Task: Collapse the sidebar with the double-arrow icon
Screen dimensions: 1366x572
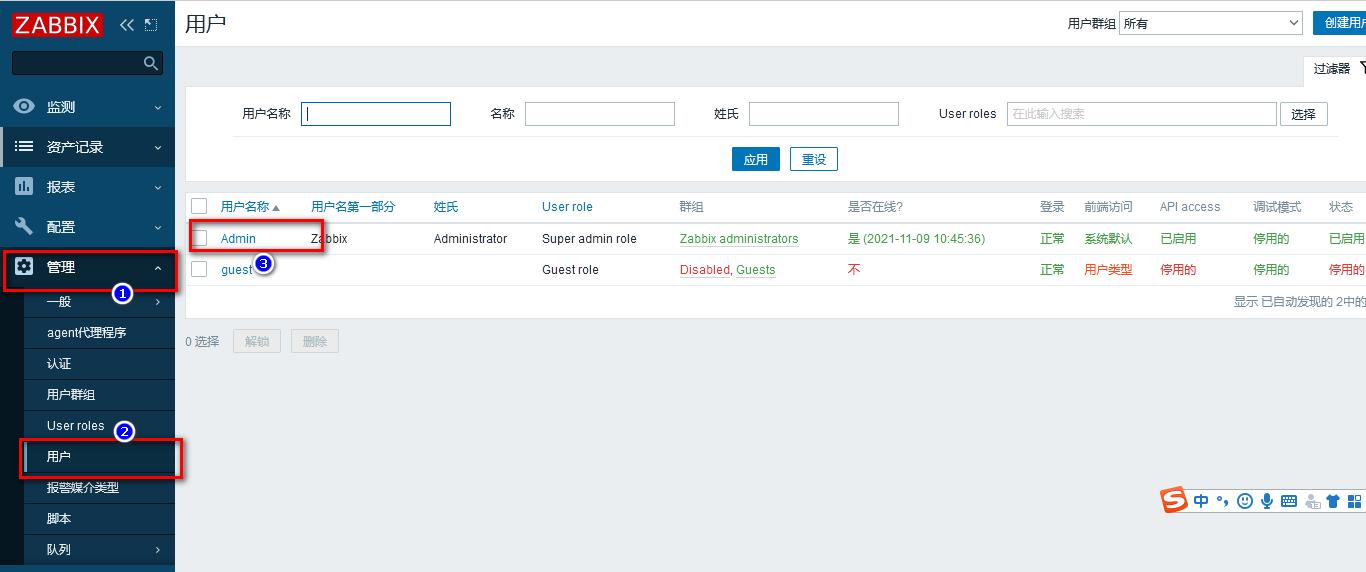Action: (126, 25)
